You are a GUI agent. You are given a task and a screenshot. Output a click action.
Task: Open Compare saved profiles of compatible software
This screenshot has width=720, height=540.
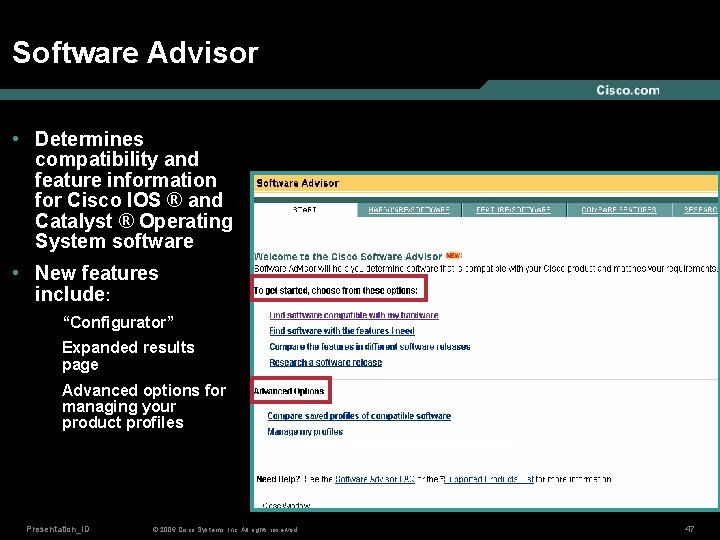click(x=359, y=416)
